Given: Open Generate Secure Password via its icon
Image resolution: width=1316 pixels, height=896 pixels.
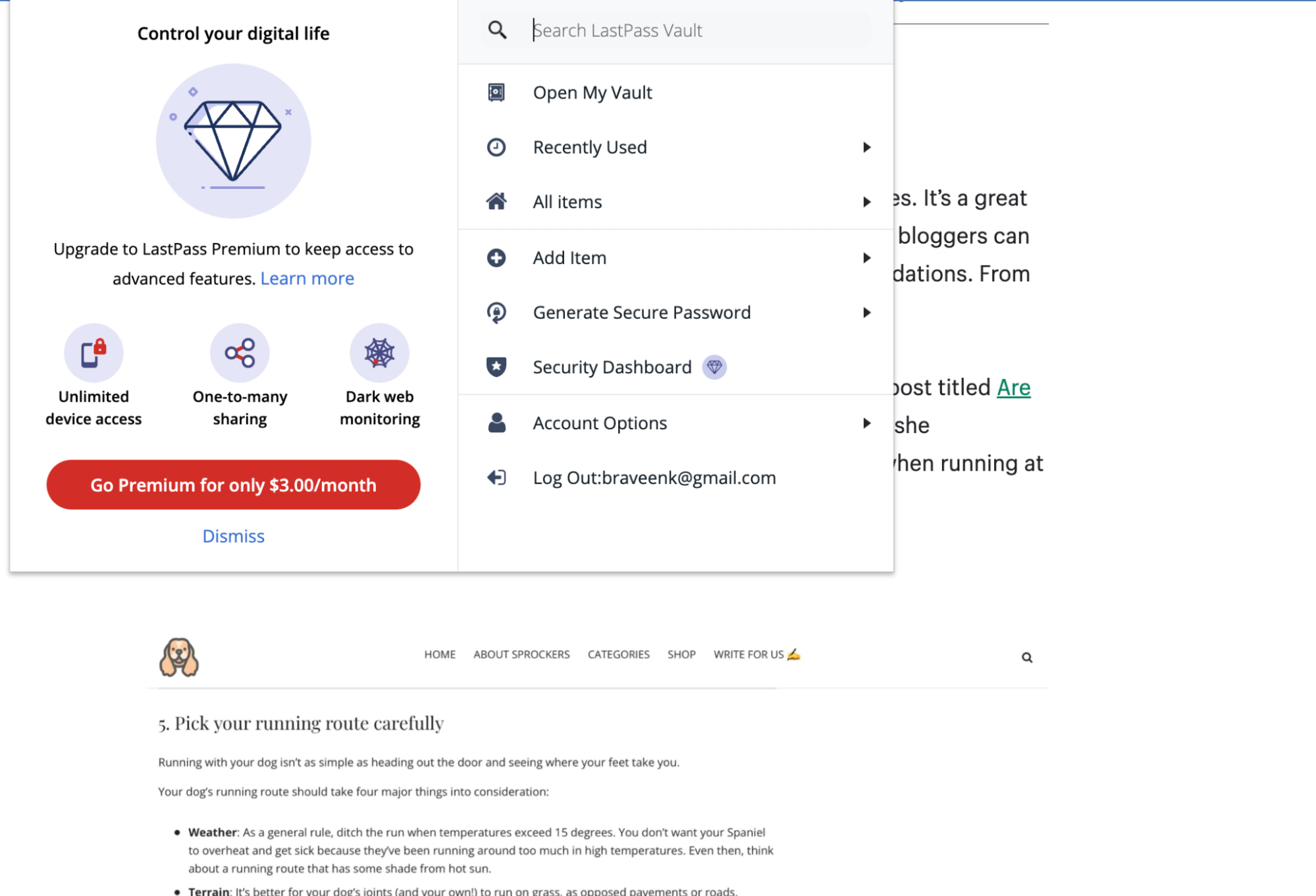Looking at the screenshot, I should 496,312.
